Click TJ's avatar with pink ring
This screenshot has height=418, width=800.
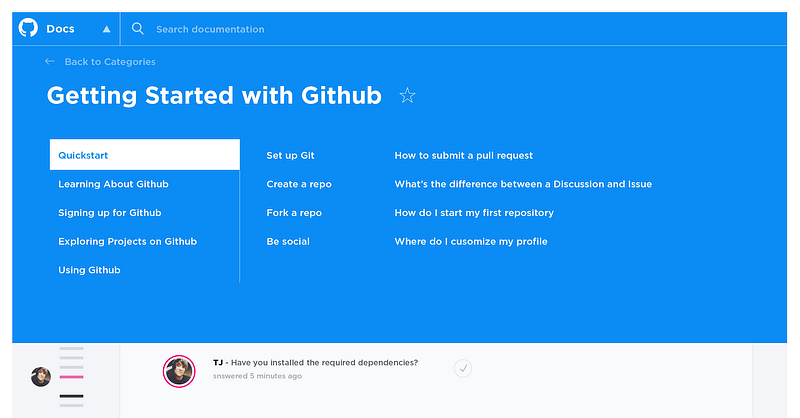(x=179, y=371)
